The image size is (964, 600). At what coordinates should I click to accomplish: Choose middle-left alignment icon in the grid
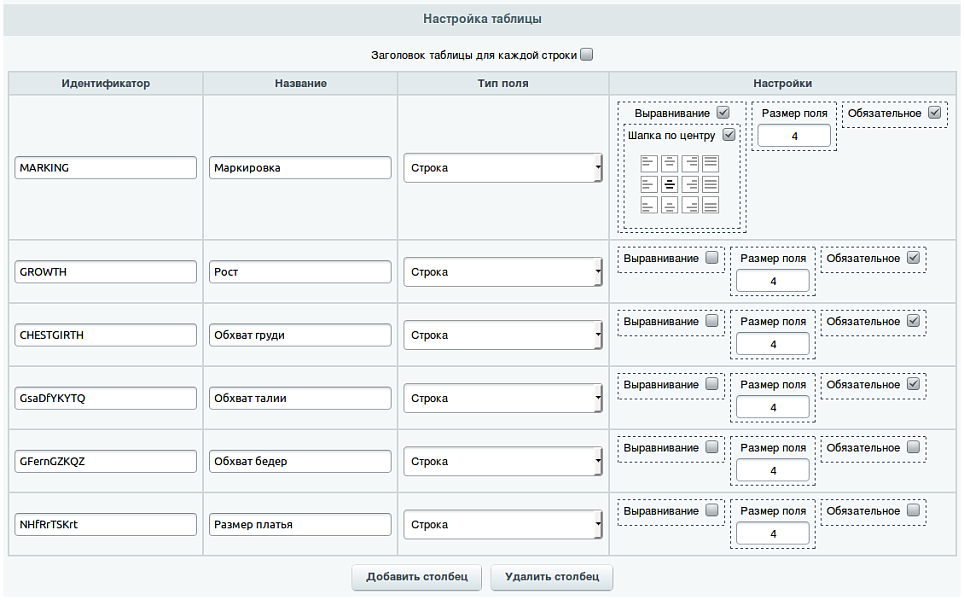(649, 184)
